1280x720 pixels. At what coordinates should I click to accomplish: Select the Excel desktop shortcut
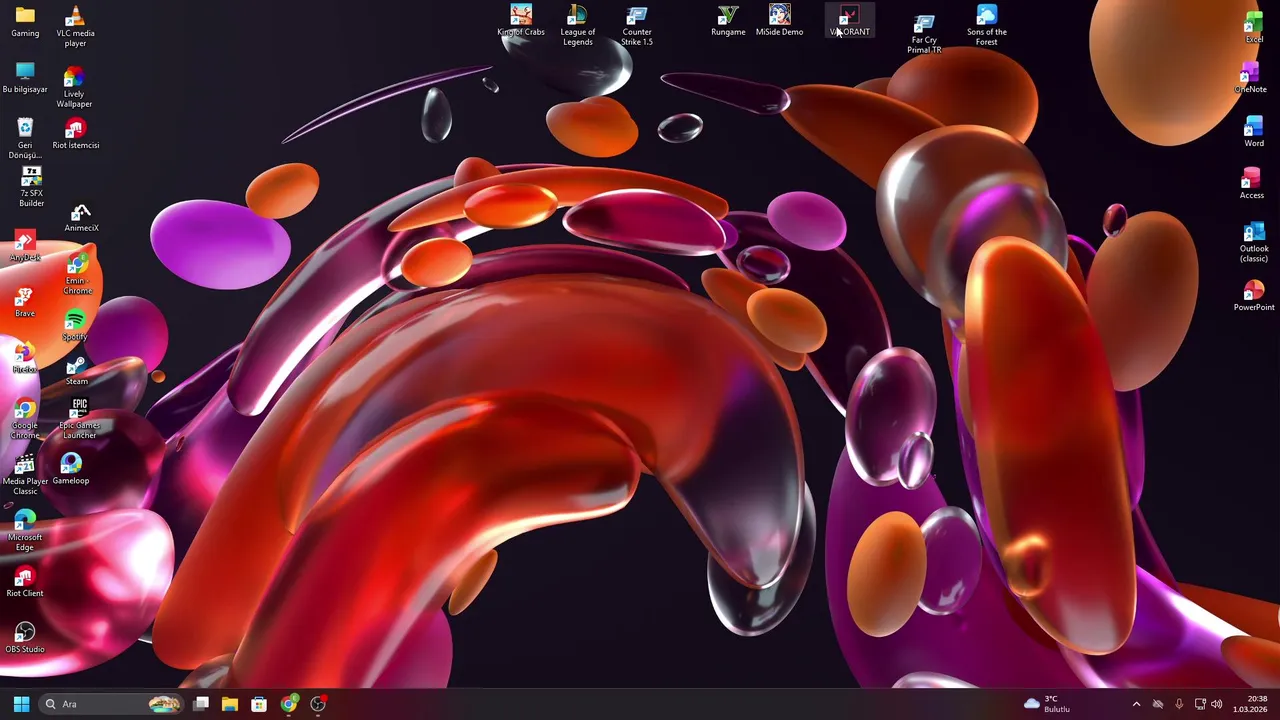coord(1253,27)
